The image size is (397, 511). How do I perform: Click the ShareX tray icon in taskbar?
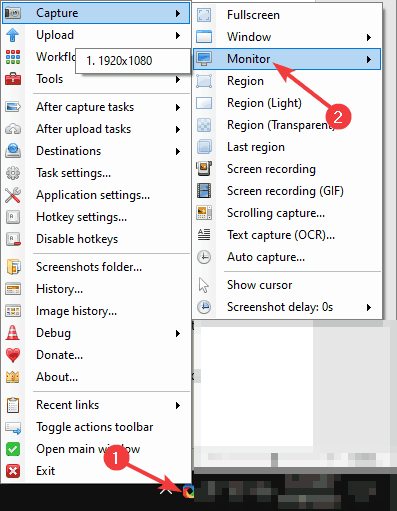188,492
